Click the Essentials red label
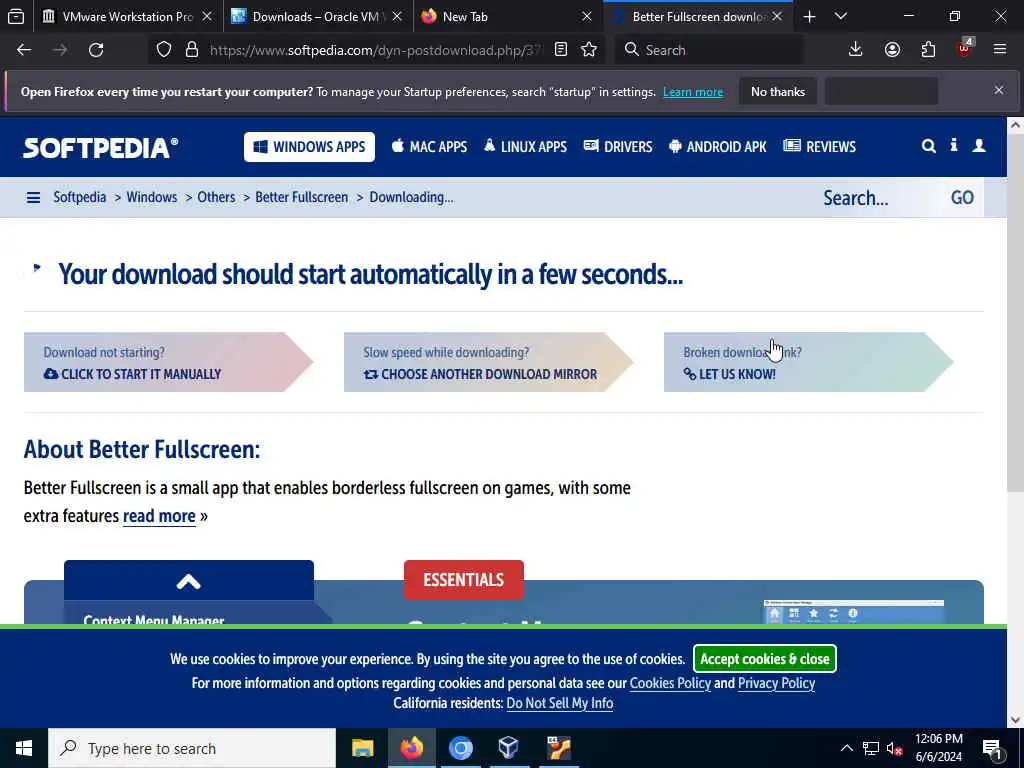1024x768 pixels. (x=464, y=580)
